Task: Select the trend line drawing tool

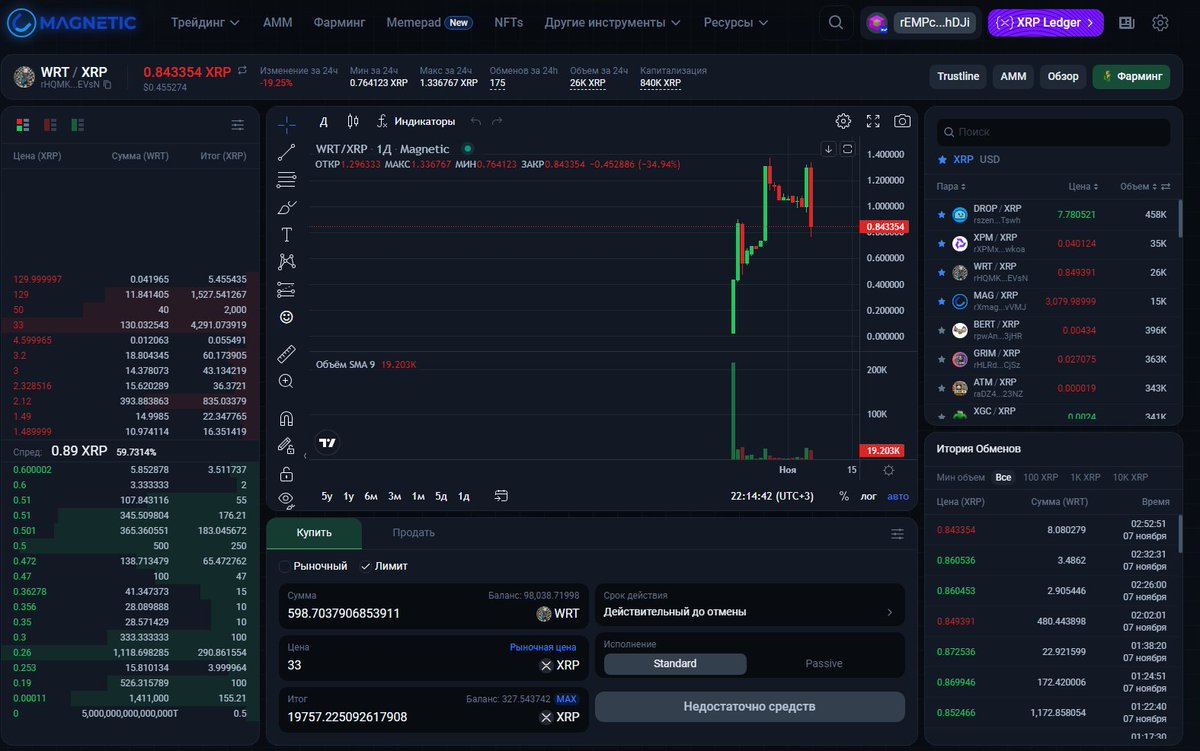Action: [x=287, y=153]
